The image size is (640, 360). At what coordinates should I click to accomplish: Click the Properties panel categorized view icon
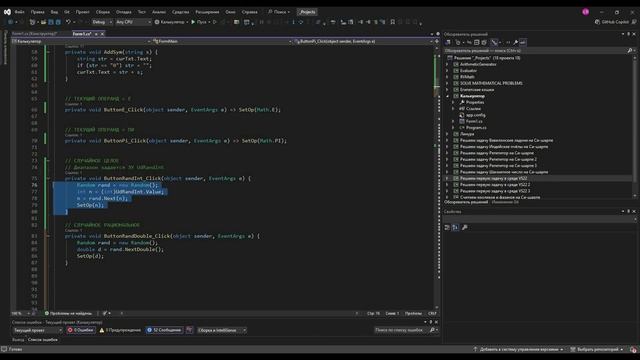[447, 228]
